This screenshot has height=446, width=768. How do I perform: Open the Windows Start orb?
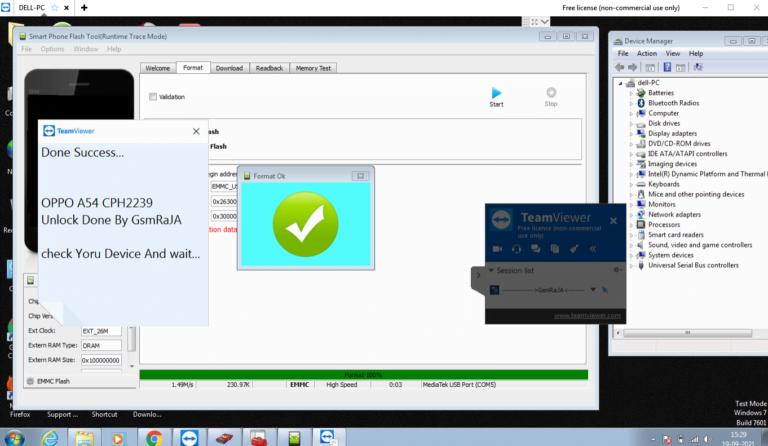coord(14,438)
